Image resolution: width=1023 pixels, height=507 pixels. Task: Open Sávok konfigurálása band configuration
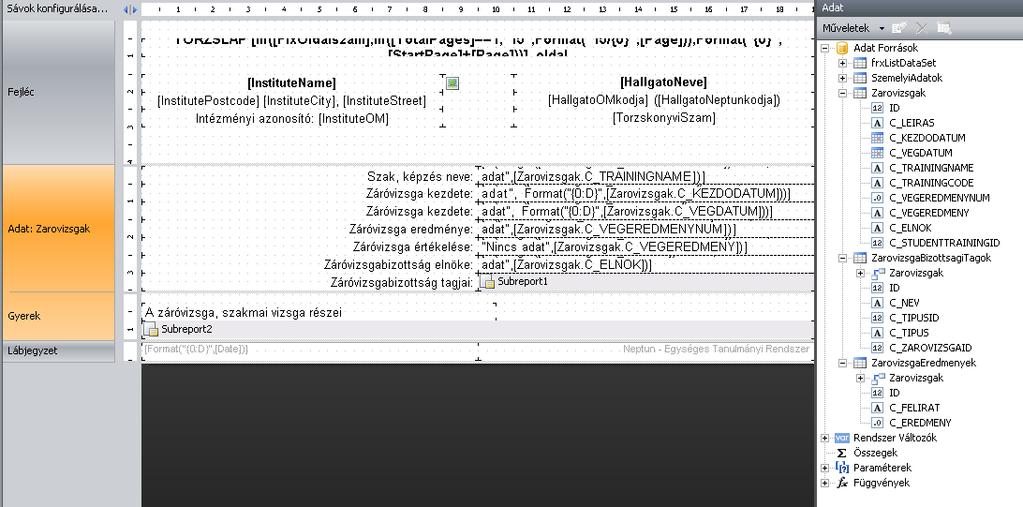(57, 9)
